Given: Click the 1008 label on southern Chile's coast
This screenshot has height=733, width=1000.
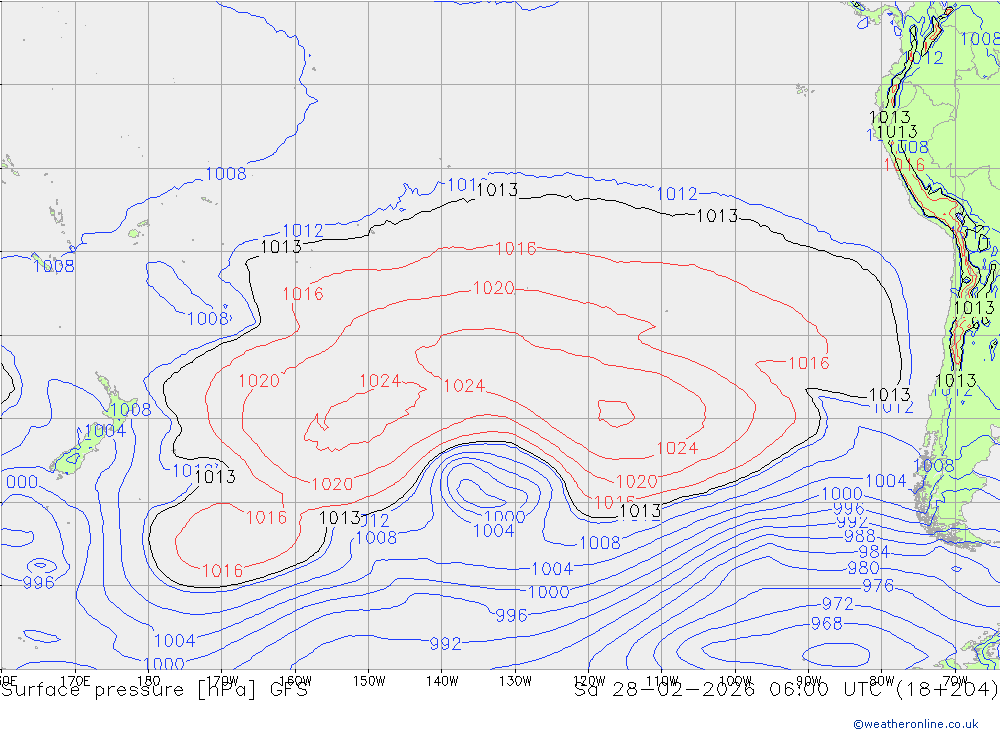Looking at the screenshot, I should pyautogui.click(x=934, y=465).
